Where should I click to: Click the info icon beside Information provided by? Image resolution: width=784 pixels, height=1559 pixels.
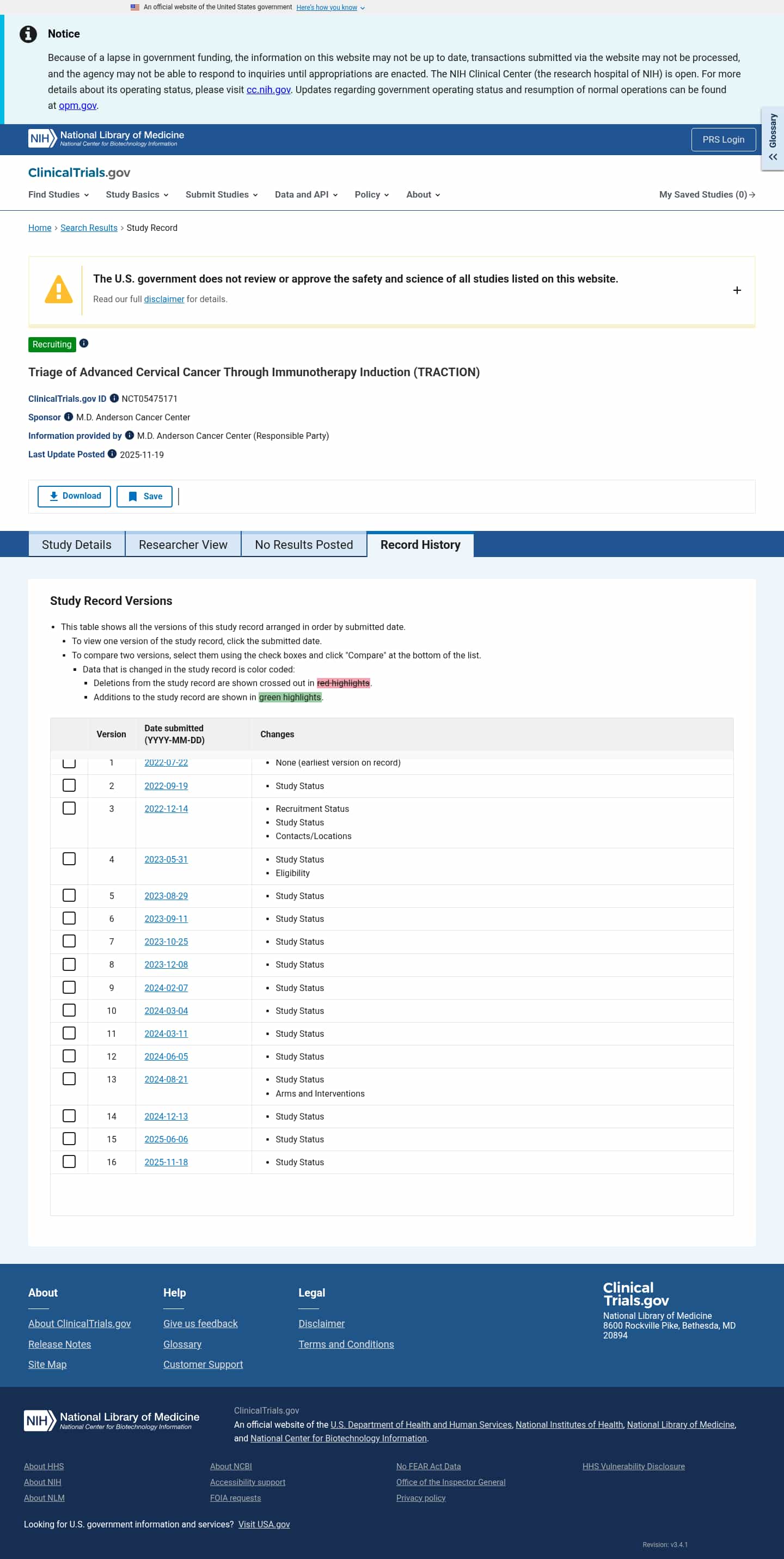(x=130, y=435)
